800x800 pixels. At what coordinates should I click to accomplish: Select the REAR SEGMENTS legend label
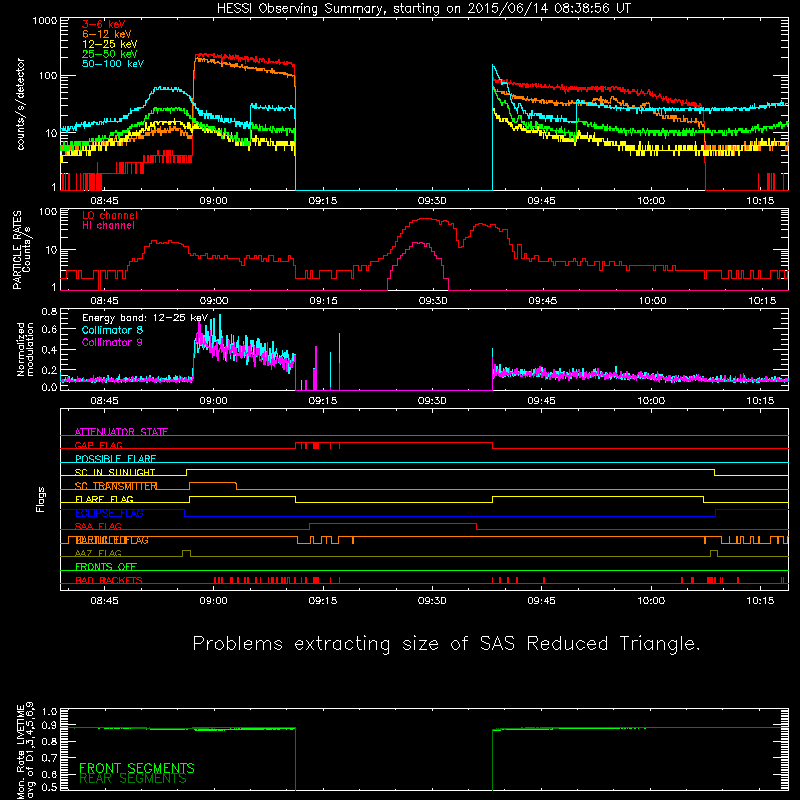tap(133, 779)
